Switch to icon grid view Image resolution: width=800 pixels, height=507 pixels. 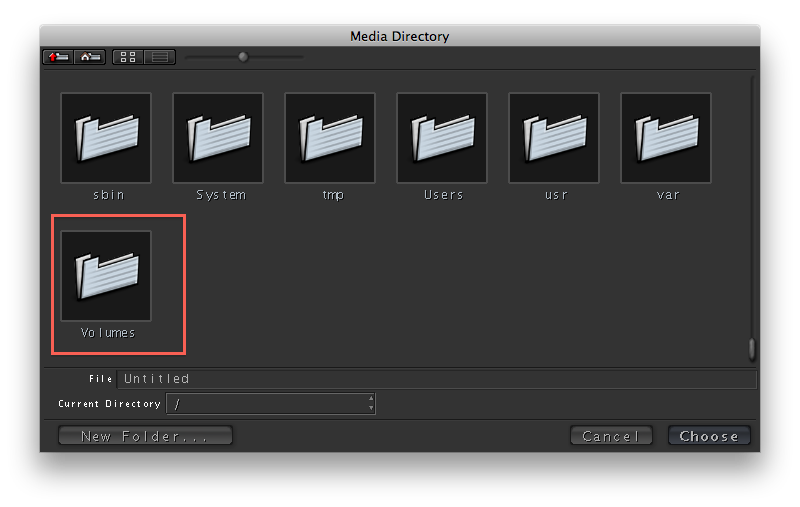click(x=128, y=57)
